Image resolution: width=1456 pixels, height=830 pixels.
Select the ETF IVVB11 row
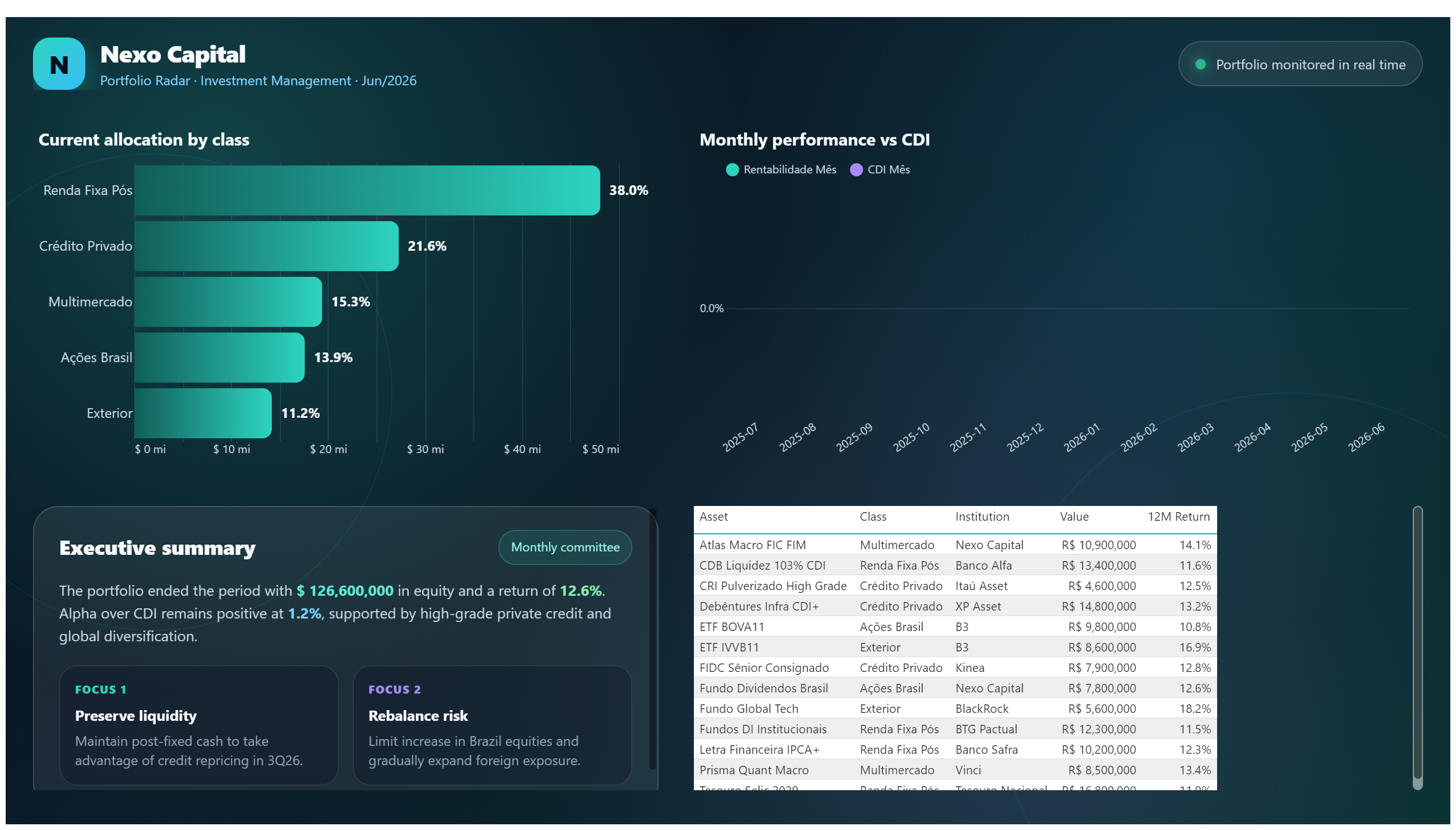[954, 648]
